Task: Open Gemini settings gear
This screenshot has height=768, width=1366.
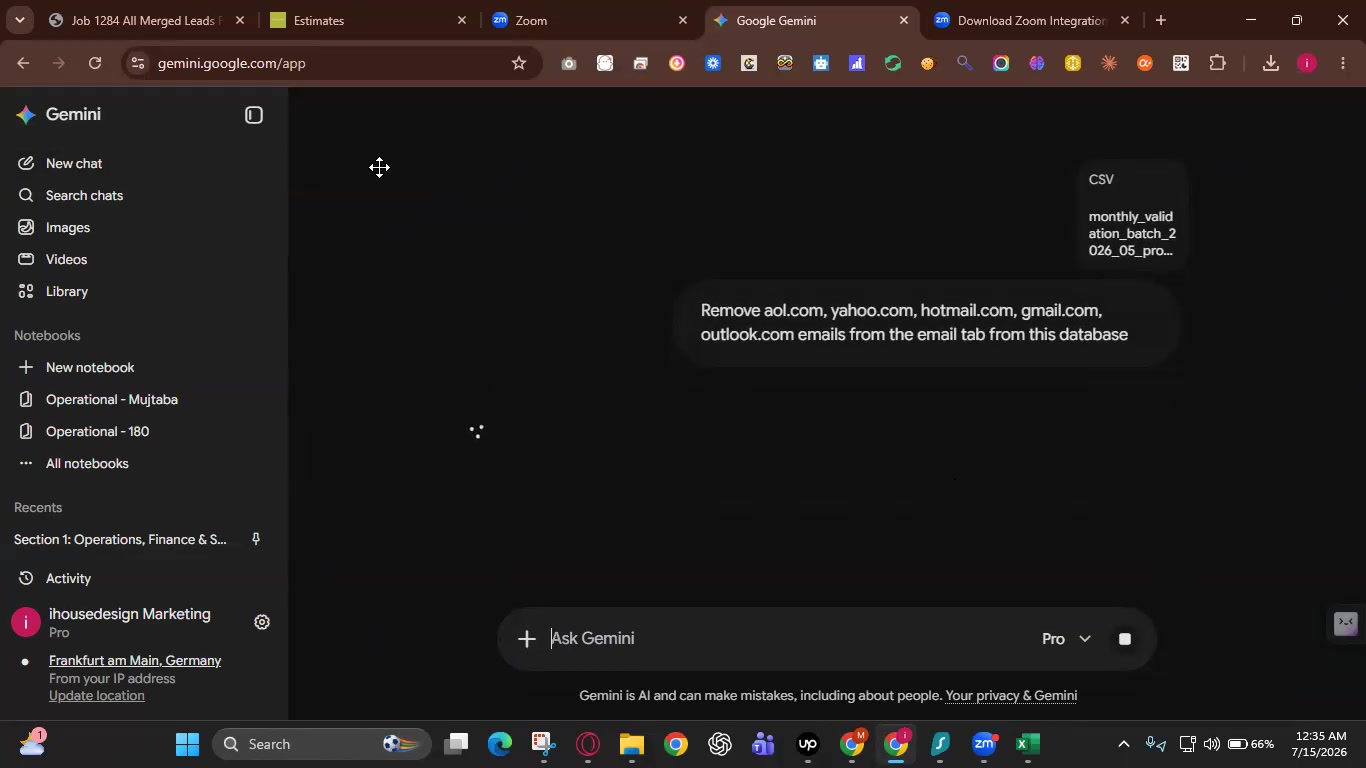Action: [x=262, y=622]
